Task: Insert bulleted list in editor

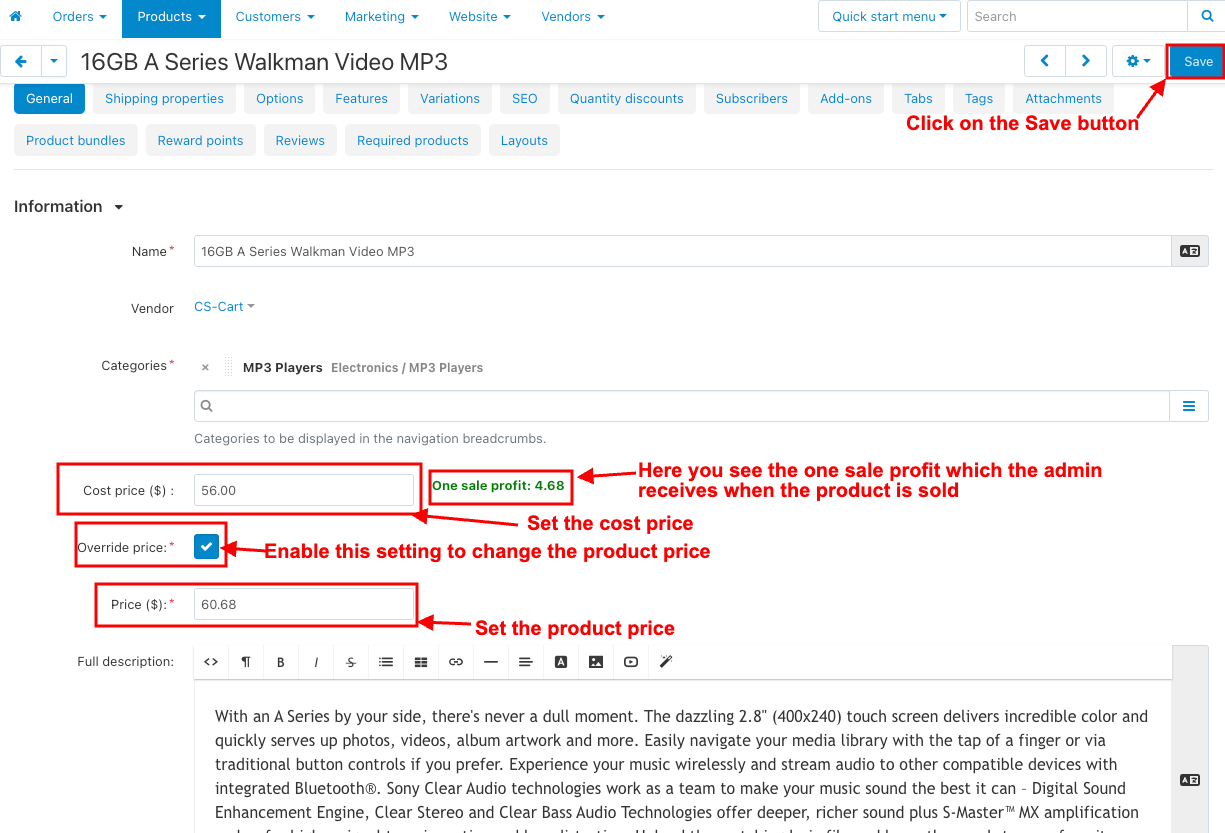Action: 386,662
